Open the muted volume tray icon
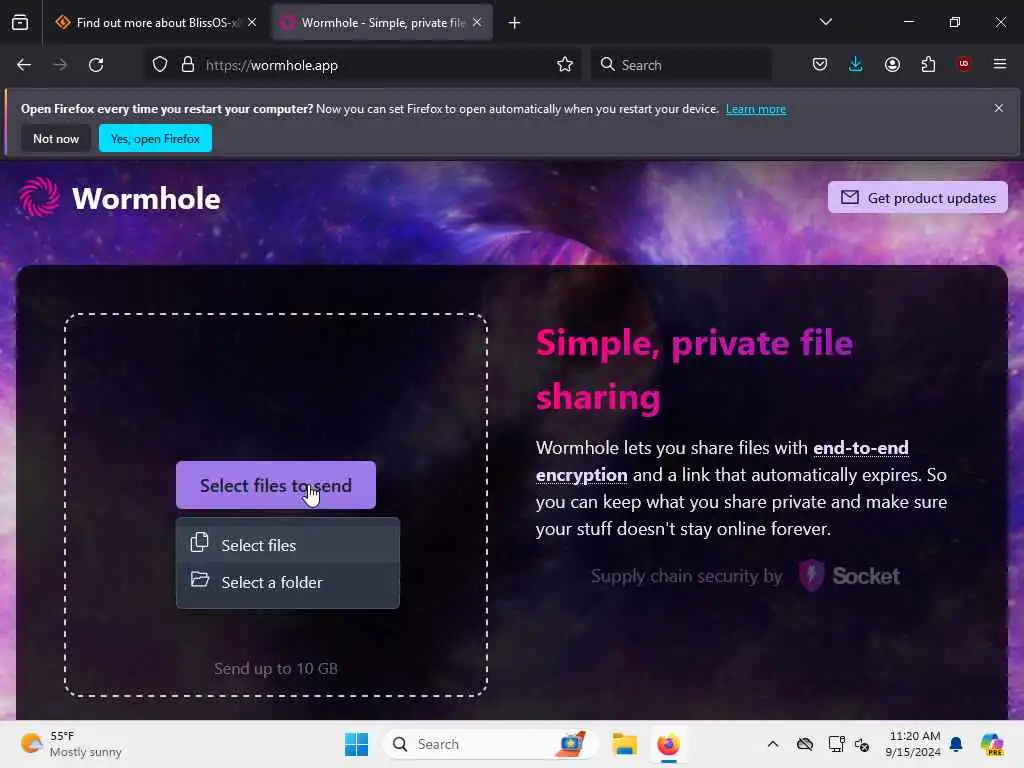 click(862, 744)
